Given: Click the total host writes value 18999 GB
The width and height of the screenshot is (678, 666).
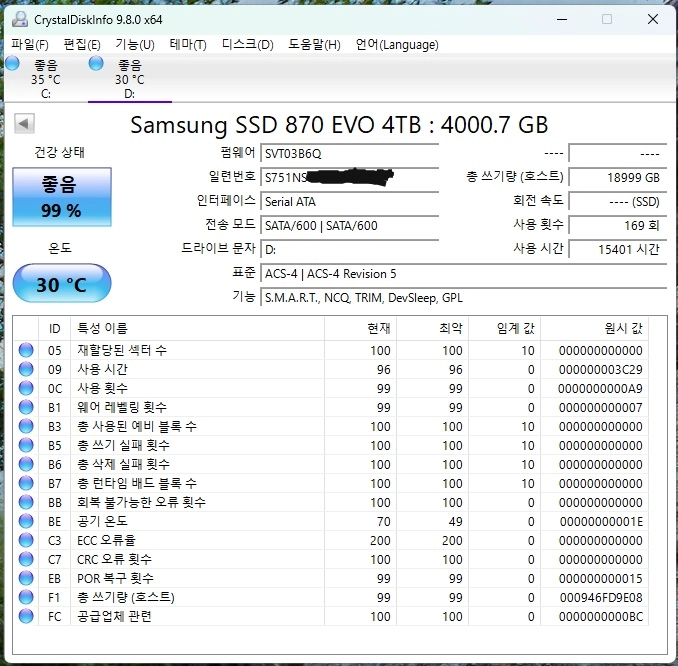Looking at the screenshot, I should (x=617, y=177).
